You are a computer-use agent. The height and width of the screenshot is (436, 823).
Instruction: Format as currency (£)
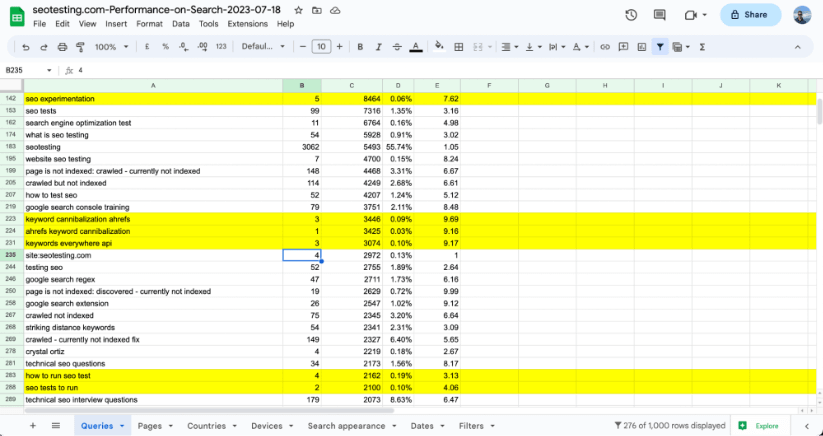coord(147,47)
